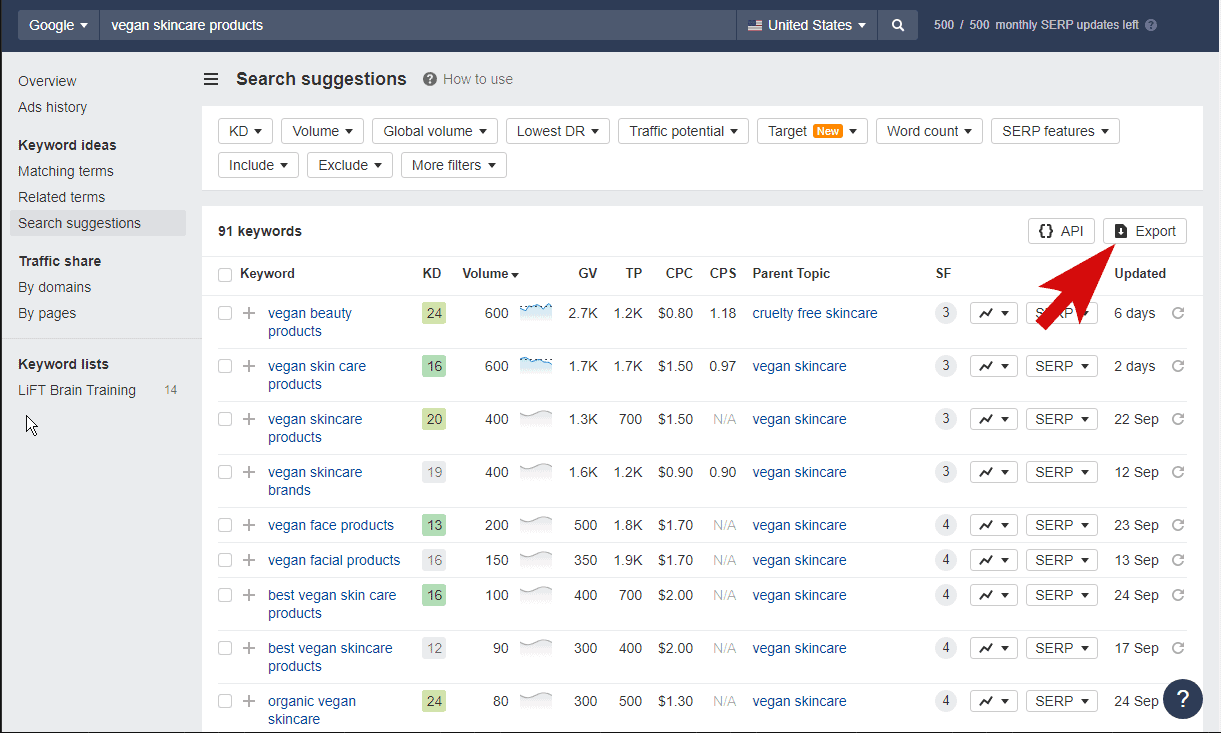The image size is (1221, 733).
Task: Check the 'vegan face products' row checkbox
Action: [225, 525]
